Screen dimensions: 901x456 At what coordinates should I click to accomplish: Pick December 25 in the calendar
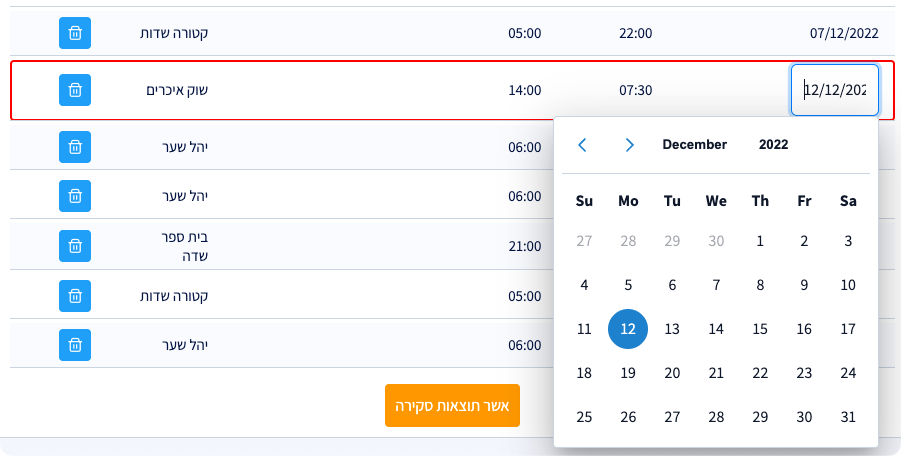pos(584,417)
